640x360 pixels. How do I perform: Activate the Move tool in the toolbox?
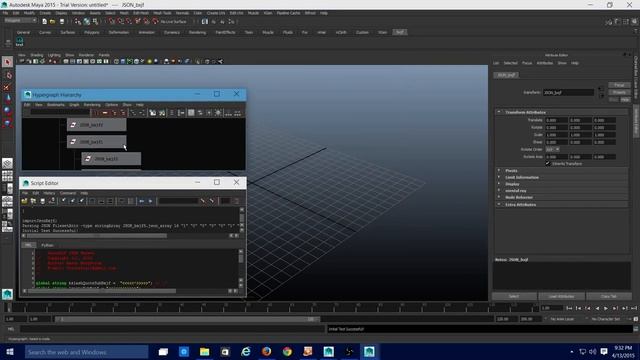click(x=7, y=98)
